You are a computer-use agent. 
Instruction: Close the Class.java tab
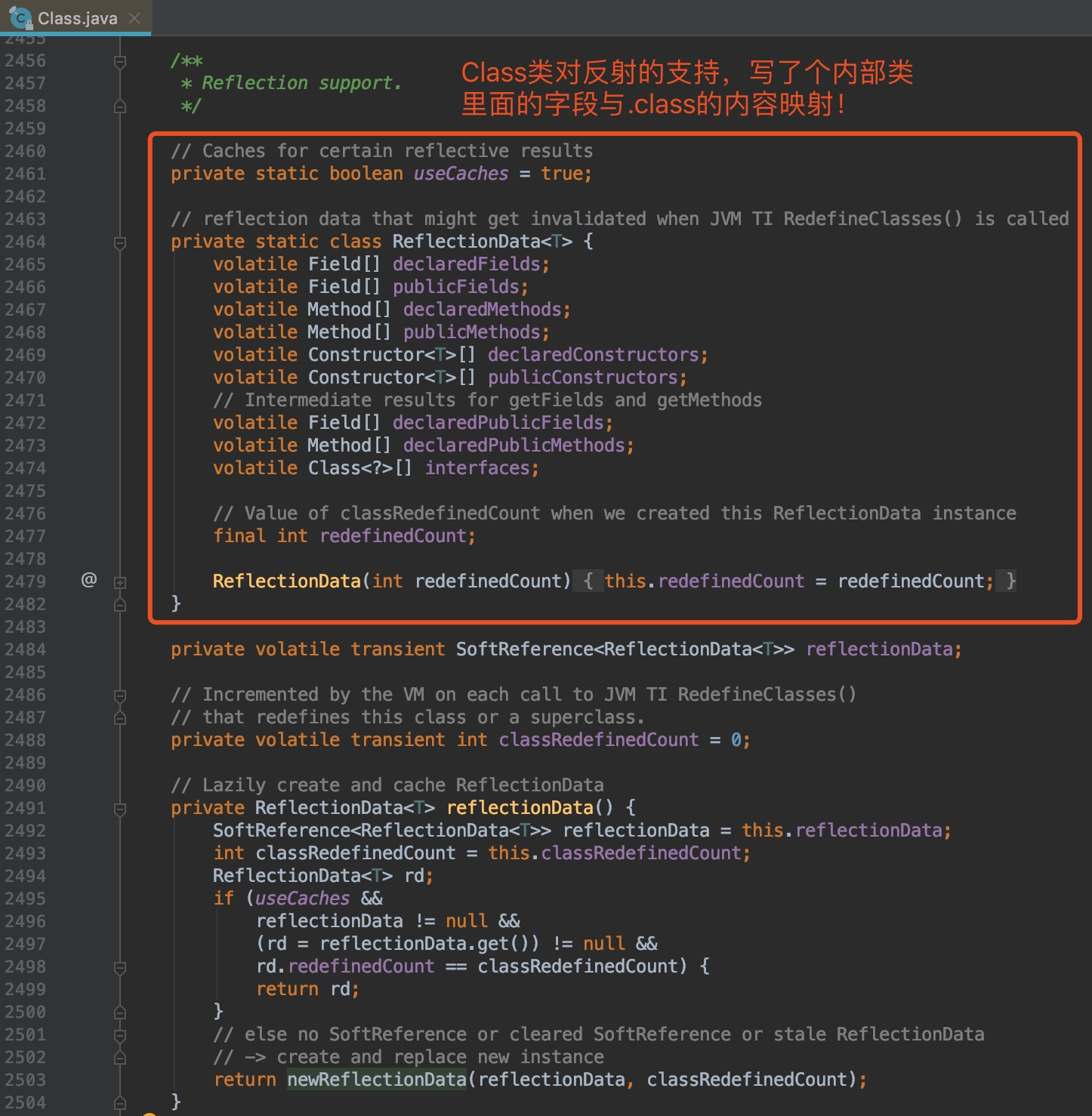pyautogui.click(x=135, y=18)
